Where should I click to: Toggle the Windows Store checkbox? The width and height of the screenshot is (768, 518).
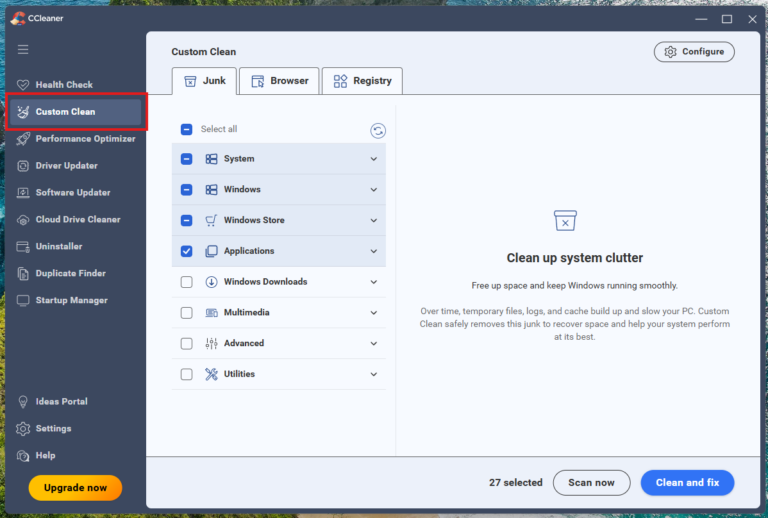(x=186, y=220)
